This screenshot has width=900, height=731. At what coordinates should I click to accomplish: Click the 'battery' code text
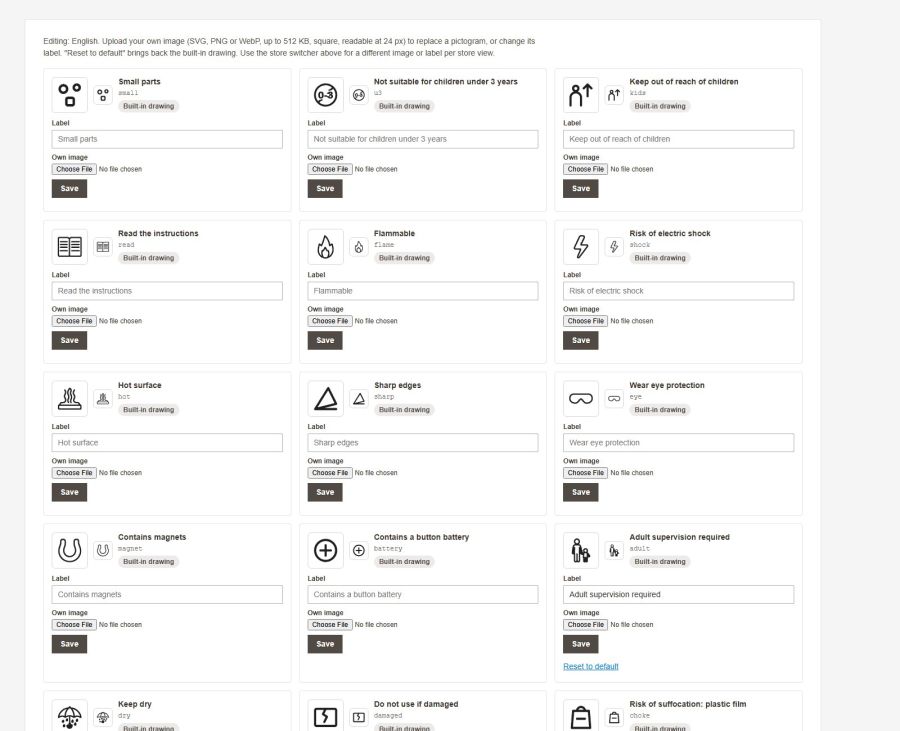(388, 549)
